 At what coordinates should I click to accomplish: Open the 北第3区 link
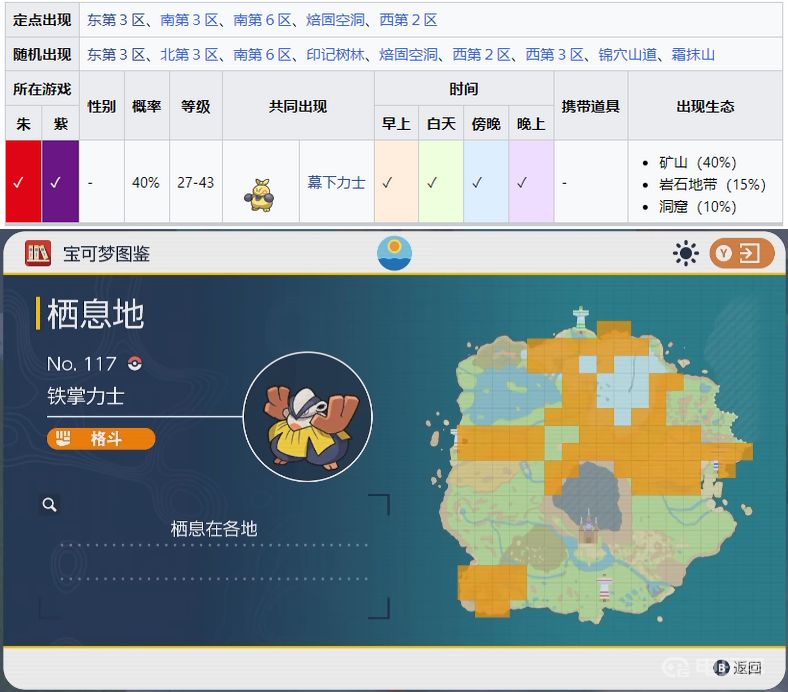(189, 54)
